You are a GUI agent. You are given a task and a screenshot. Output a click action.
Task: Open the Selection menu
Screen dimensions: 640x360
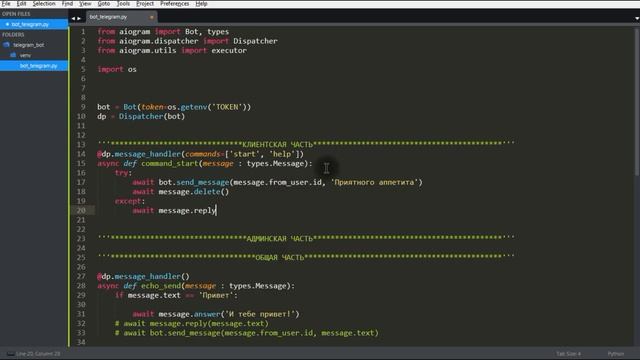pos(44,4)
